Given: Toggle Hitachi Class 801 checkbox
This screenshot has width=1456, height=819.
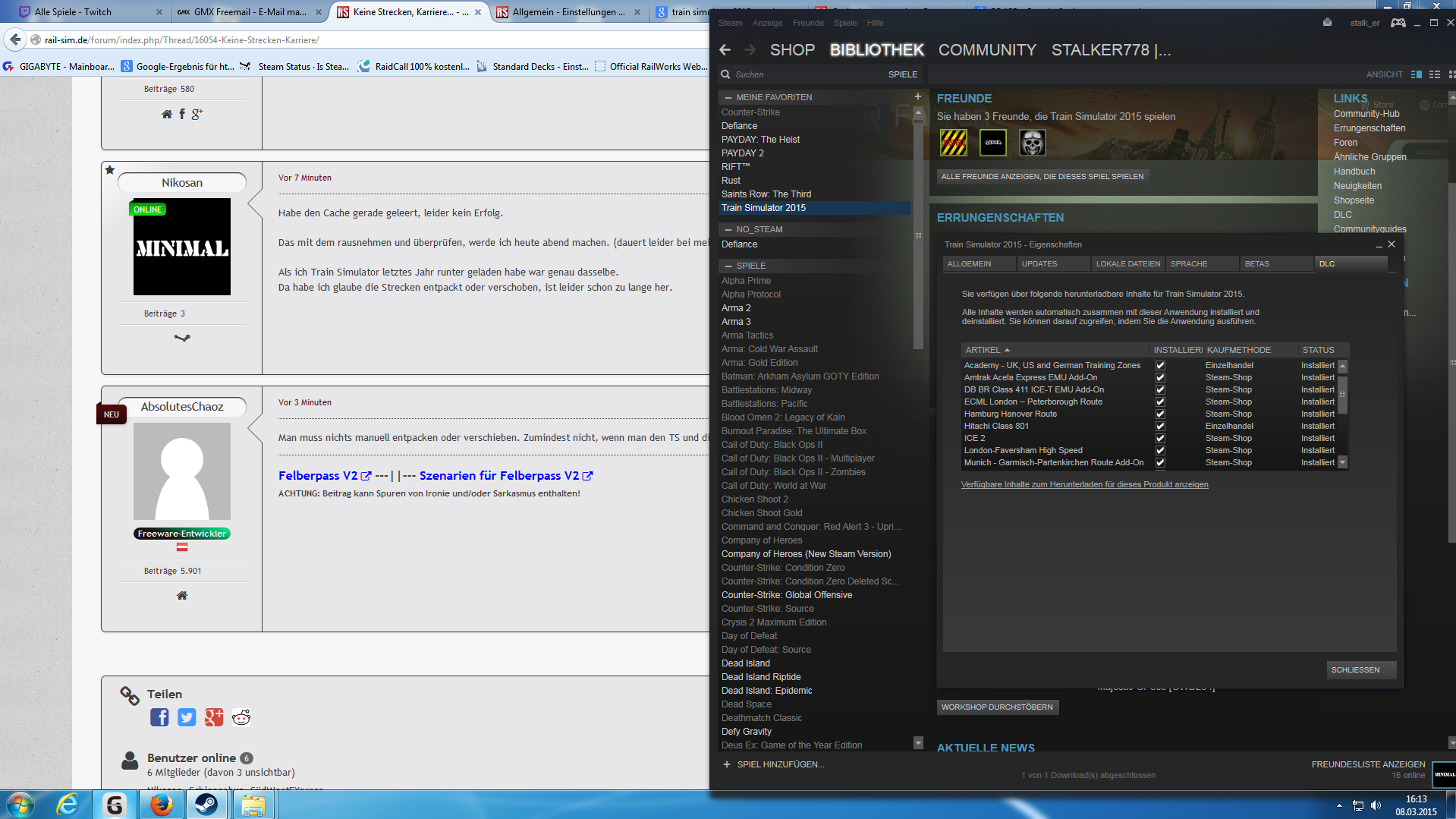Looking at the screenshot, I should click(x=1160, y=426).
